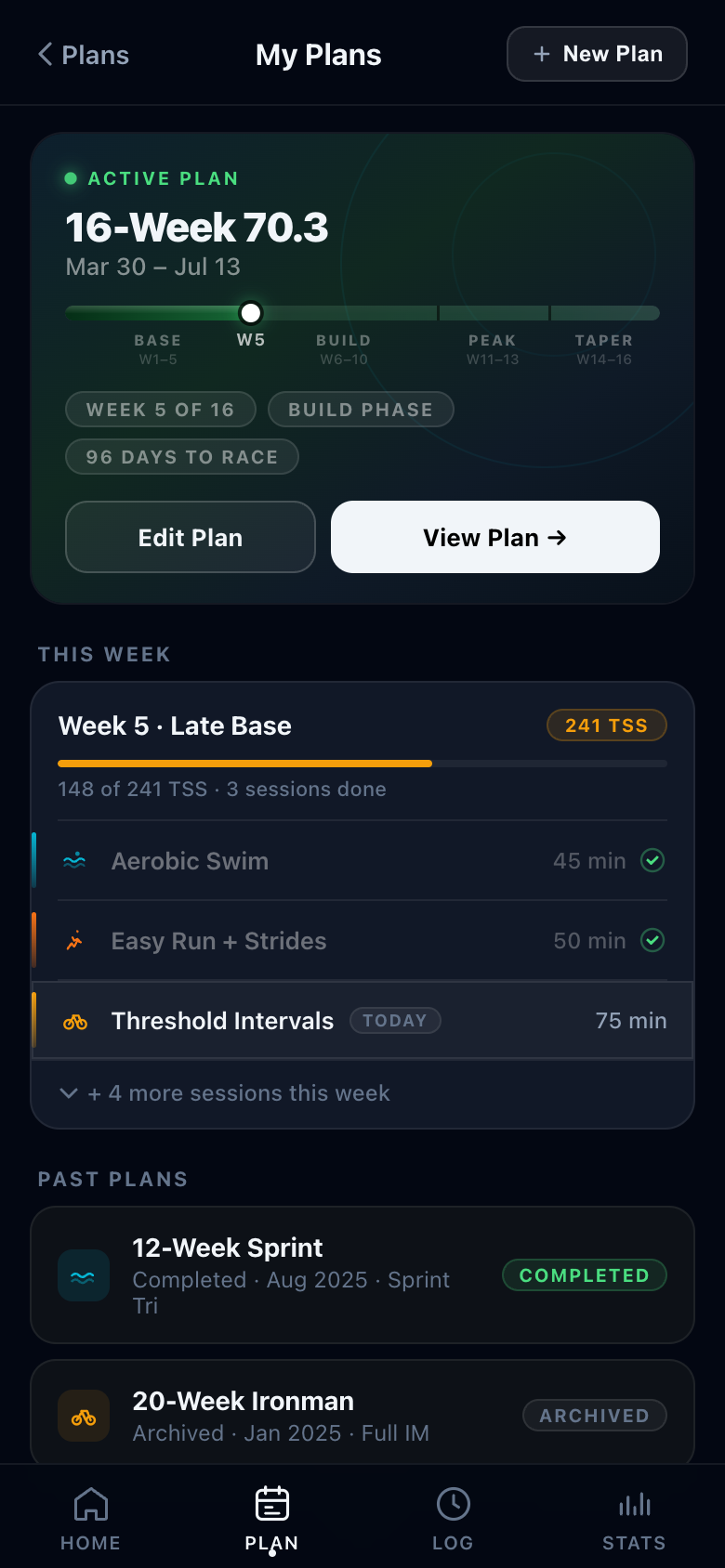Open the Home tab icon
Image resolution: width=725 pixels, height=1568 pixels.
click(90, 1504)
